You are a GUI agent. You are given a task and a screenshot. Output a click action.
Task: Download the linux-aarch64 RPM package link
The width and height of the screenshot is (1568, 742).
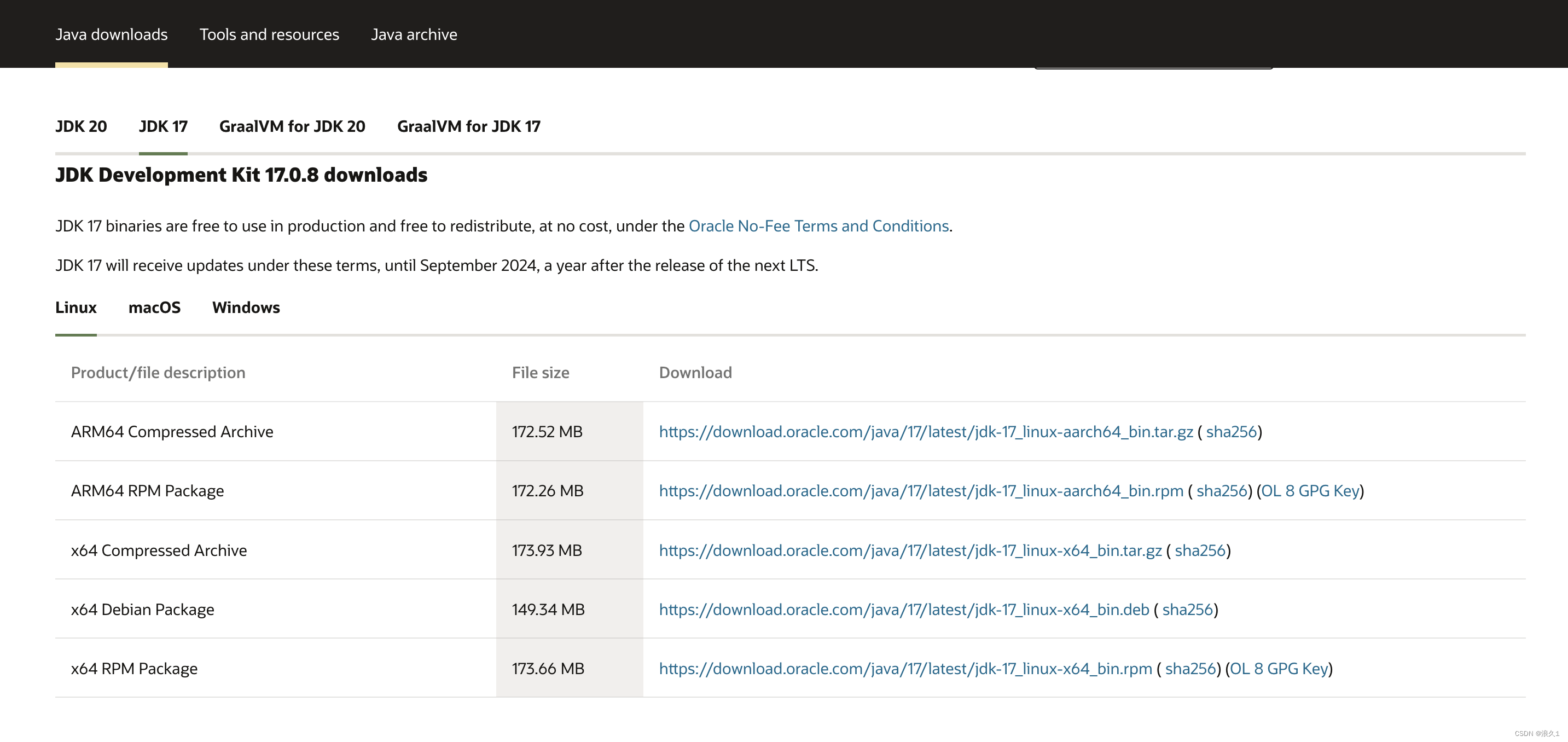[920, 491]
